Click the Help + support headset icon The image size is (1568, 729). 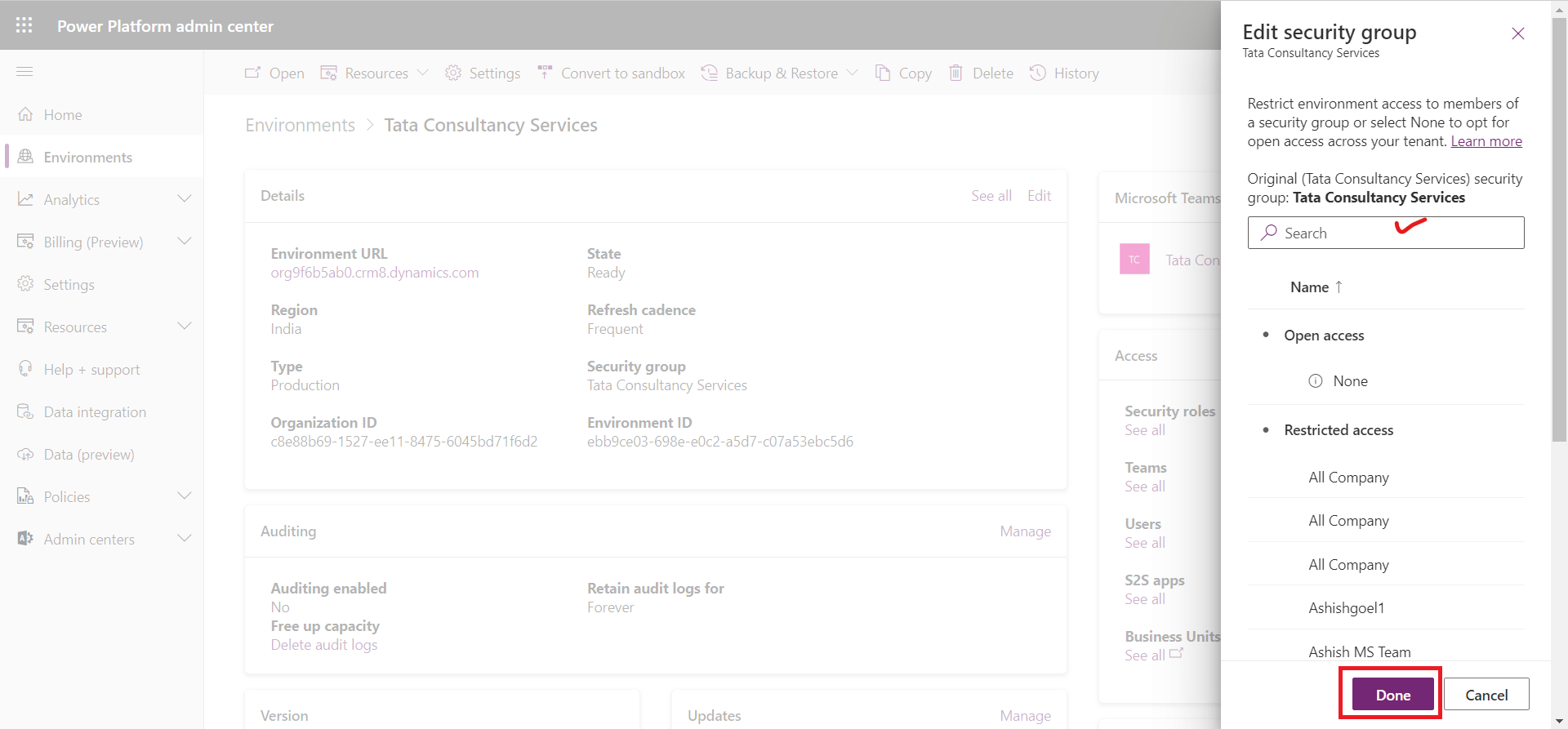(x=26, y=369)
